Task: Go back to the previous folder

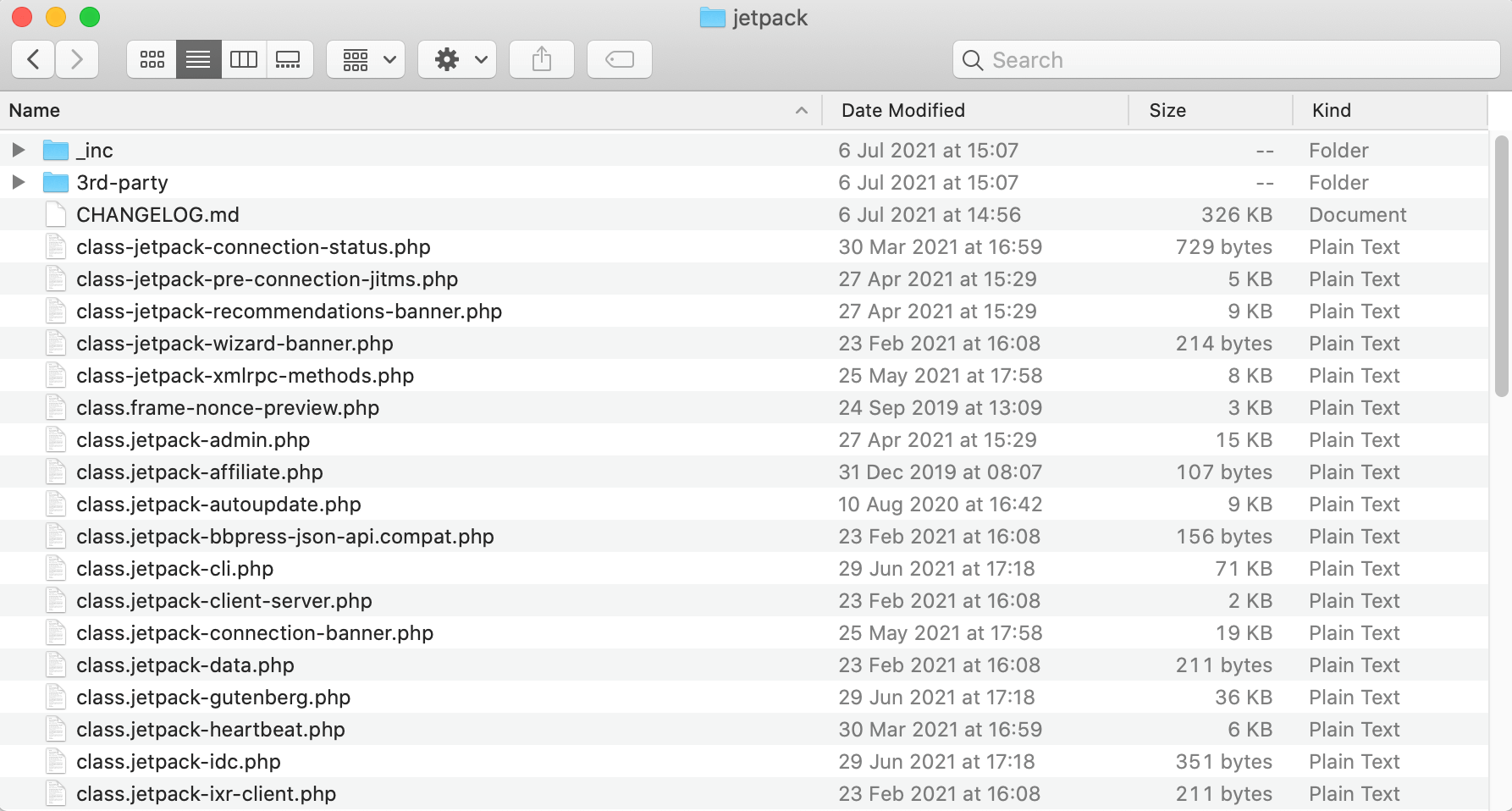Action: [x=34, y=59]
